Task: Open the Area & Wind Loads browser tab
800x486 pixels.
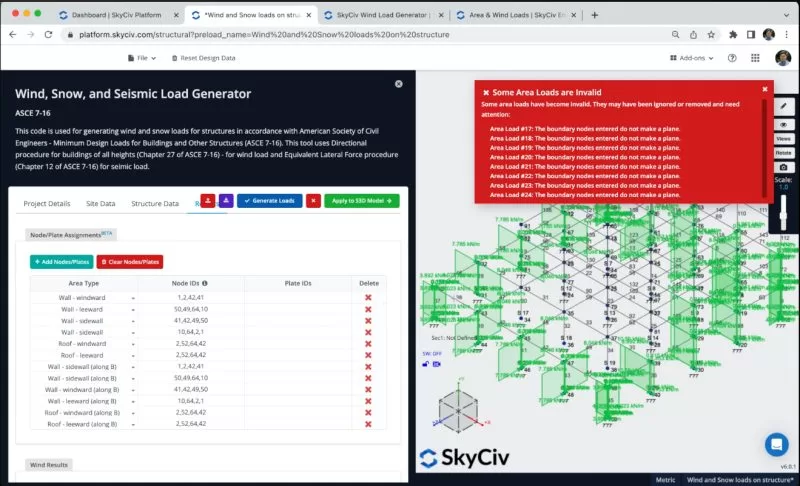Action: (x=517, y=15)
